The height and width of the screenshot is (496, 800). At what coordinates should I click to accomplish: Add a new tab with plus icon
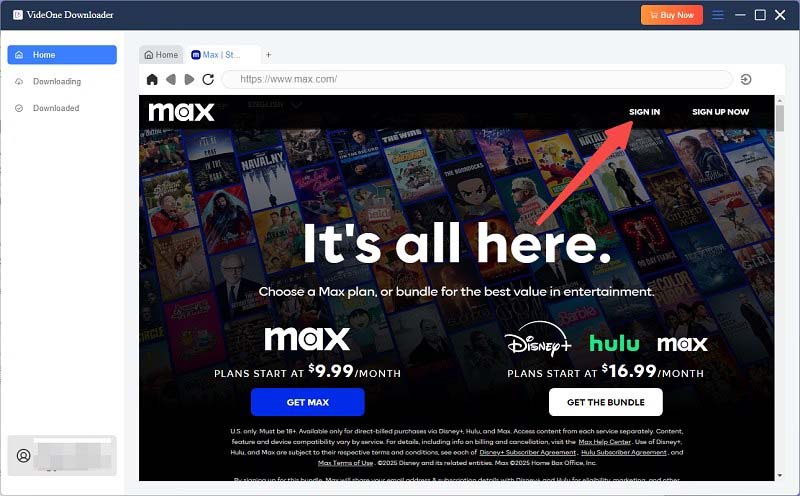click(268, 55)
